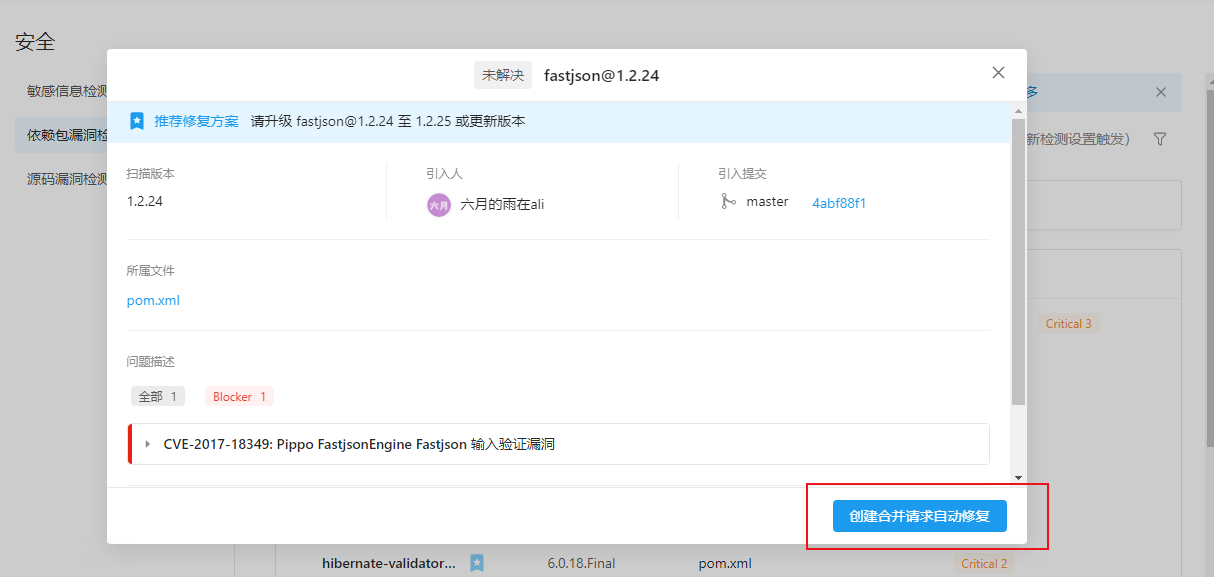Click the filter funnel icon in background page
The image size is (1214, 577).
pyautogui.click(x=1160, y=139)
